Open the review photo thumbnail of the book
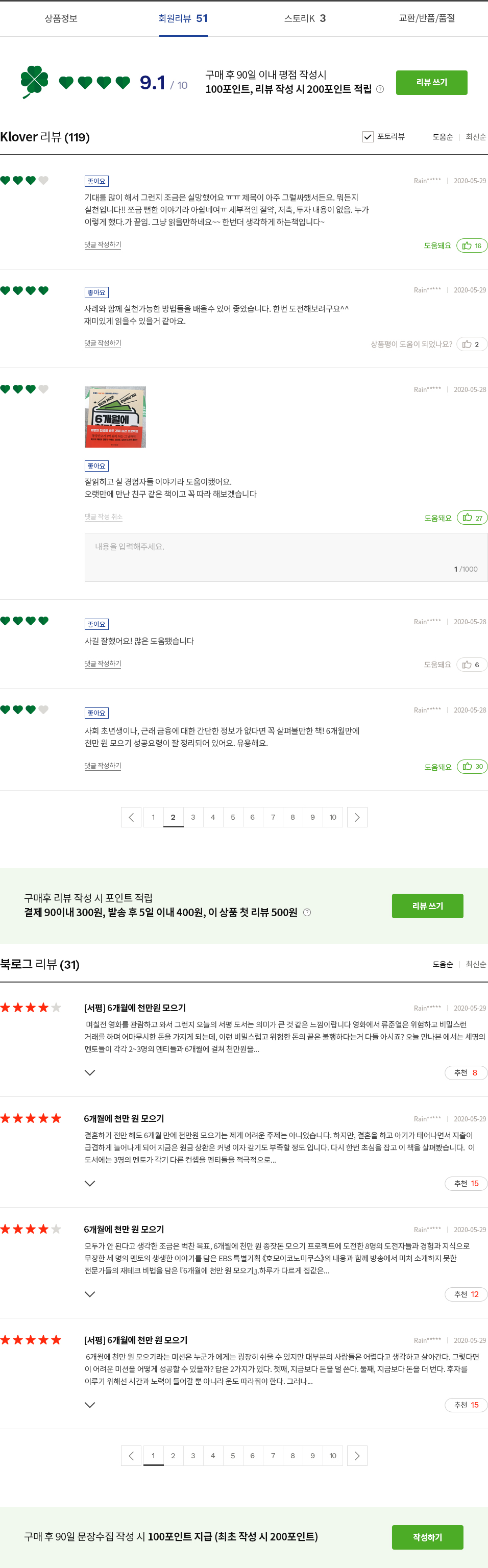488x1568 pixels. point(115,417)
